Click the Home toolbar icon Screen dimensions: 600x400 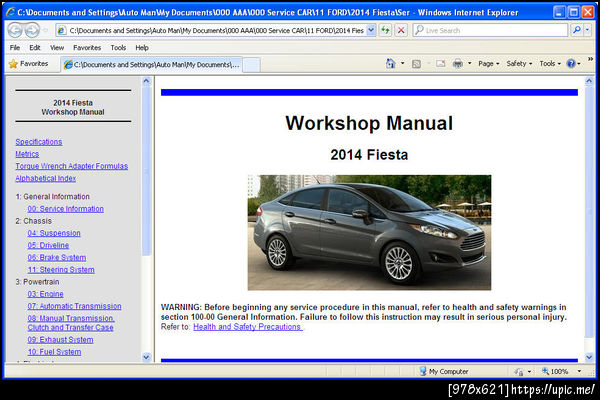(391, 63)
